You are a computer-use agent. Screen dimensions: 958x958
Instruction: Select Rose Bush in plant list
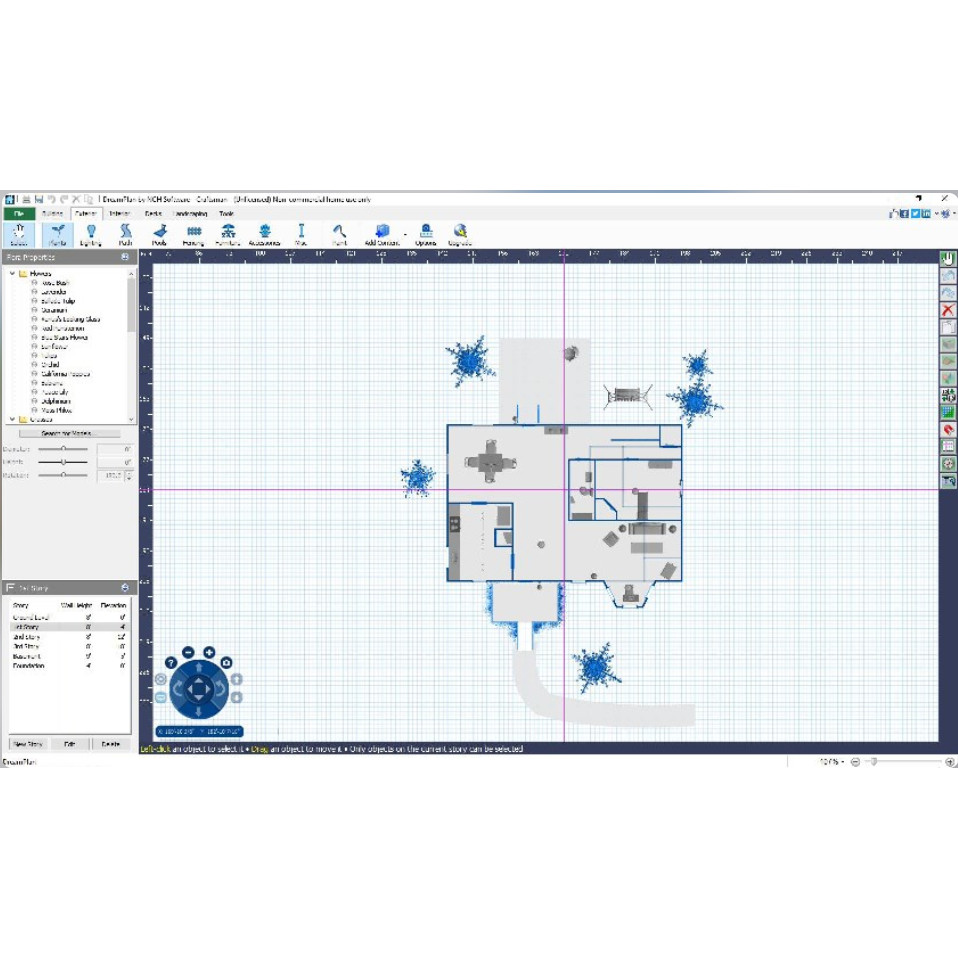click(x=55, y=283)
